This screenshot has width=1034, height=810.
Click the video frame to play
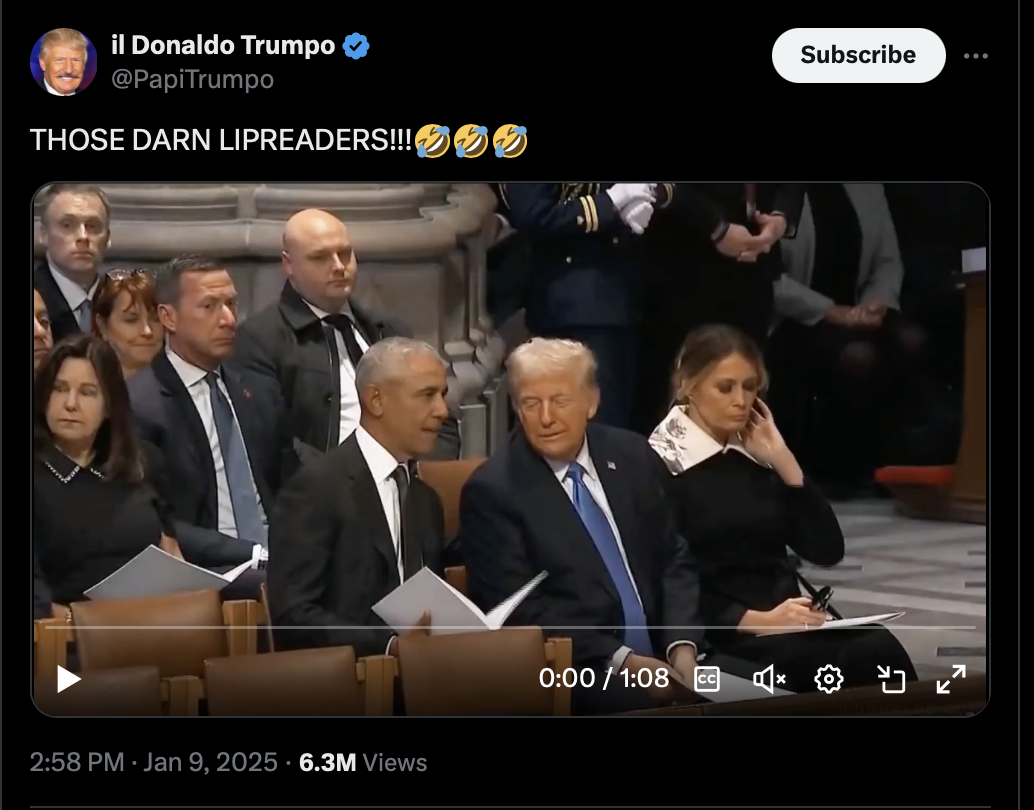click(510, 409)
